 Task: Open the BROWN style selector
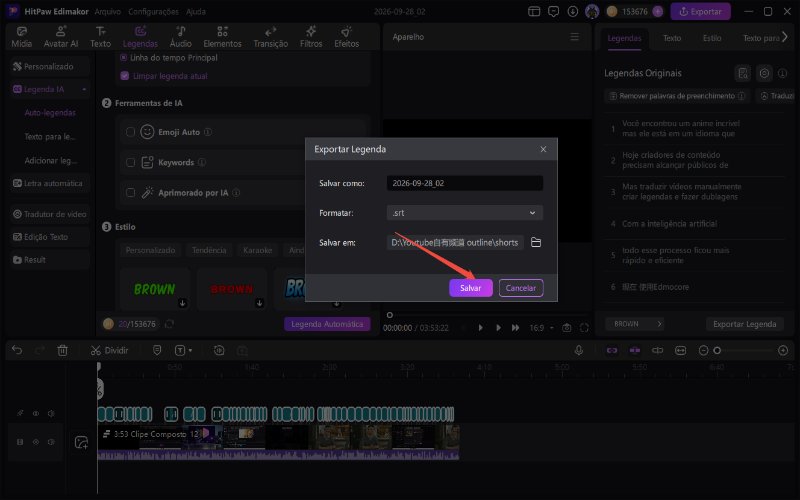pos(636,324)
